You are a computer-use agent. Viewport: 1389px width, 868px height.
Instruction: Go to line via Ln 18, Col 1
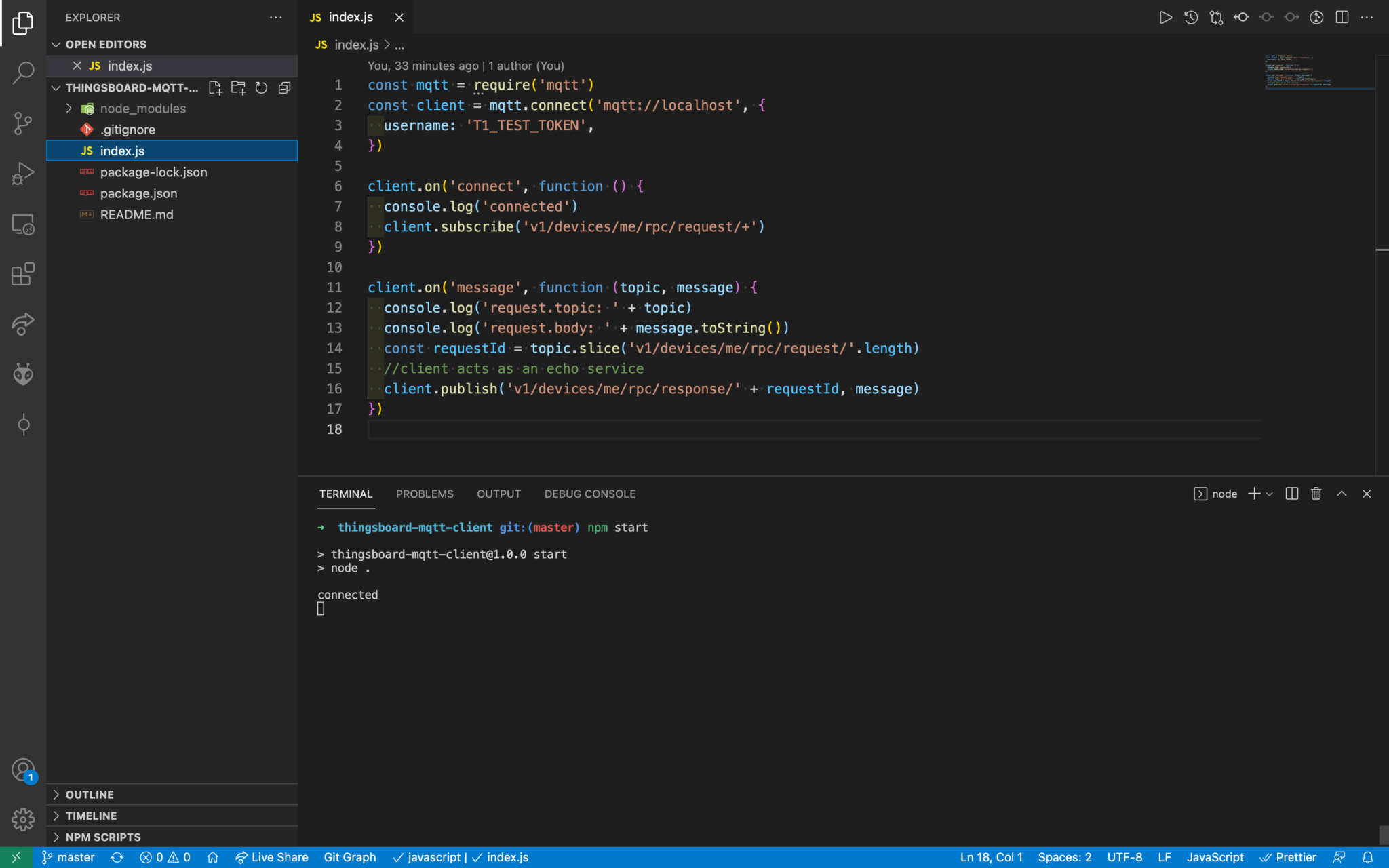(991, 857)
